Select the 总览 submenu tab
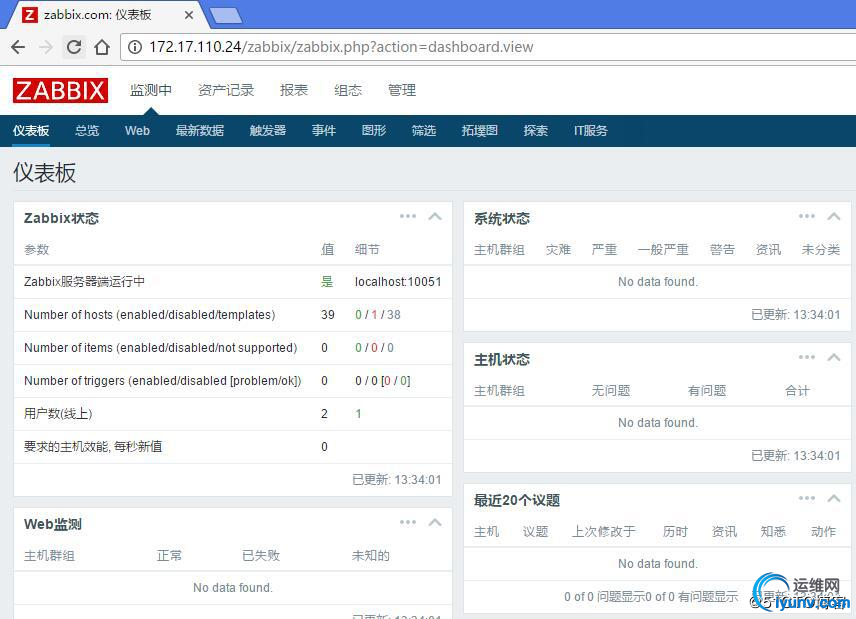This screenshot has width=856, height=619. (87, 130)
